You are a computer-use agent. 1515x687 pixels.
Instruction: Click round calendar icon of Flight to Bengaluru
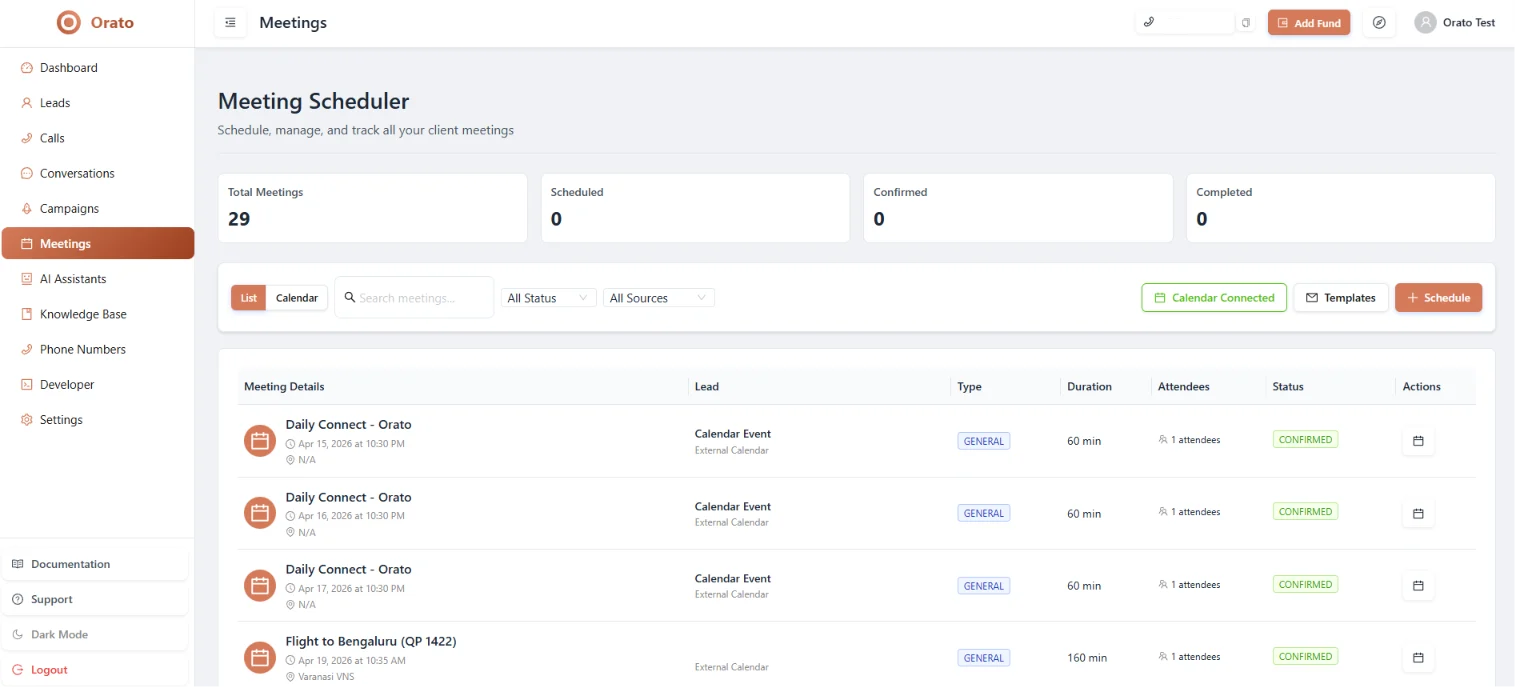click(260, 657)
